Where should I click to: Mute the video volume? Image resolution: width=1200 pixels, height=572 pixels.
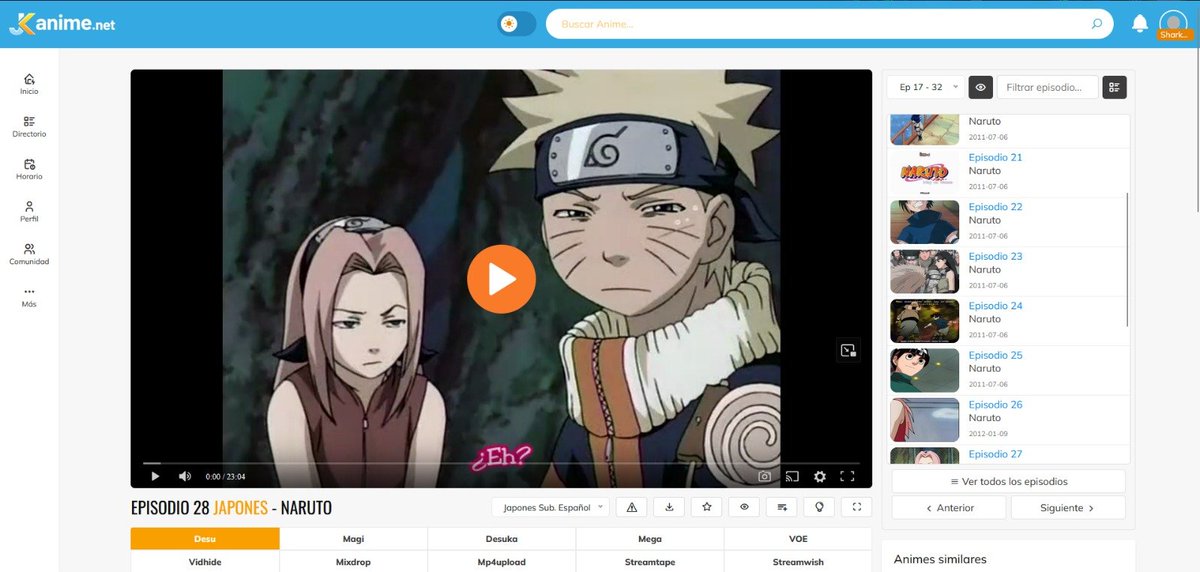tap(185, 477)
